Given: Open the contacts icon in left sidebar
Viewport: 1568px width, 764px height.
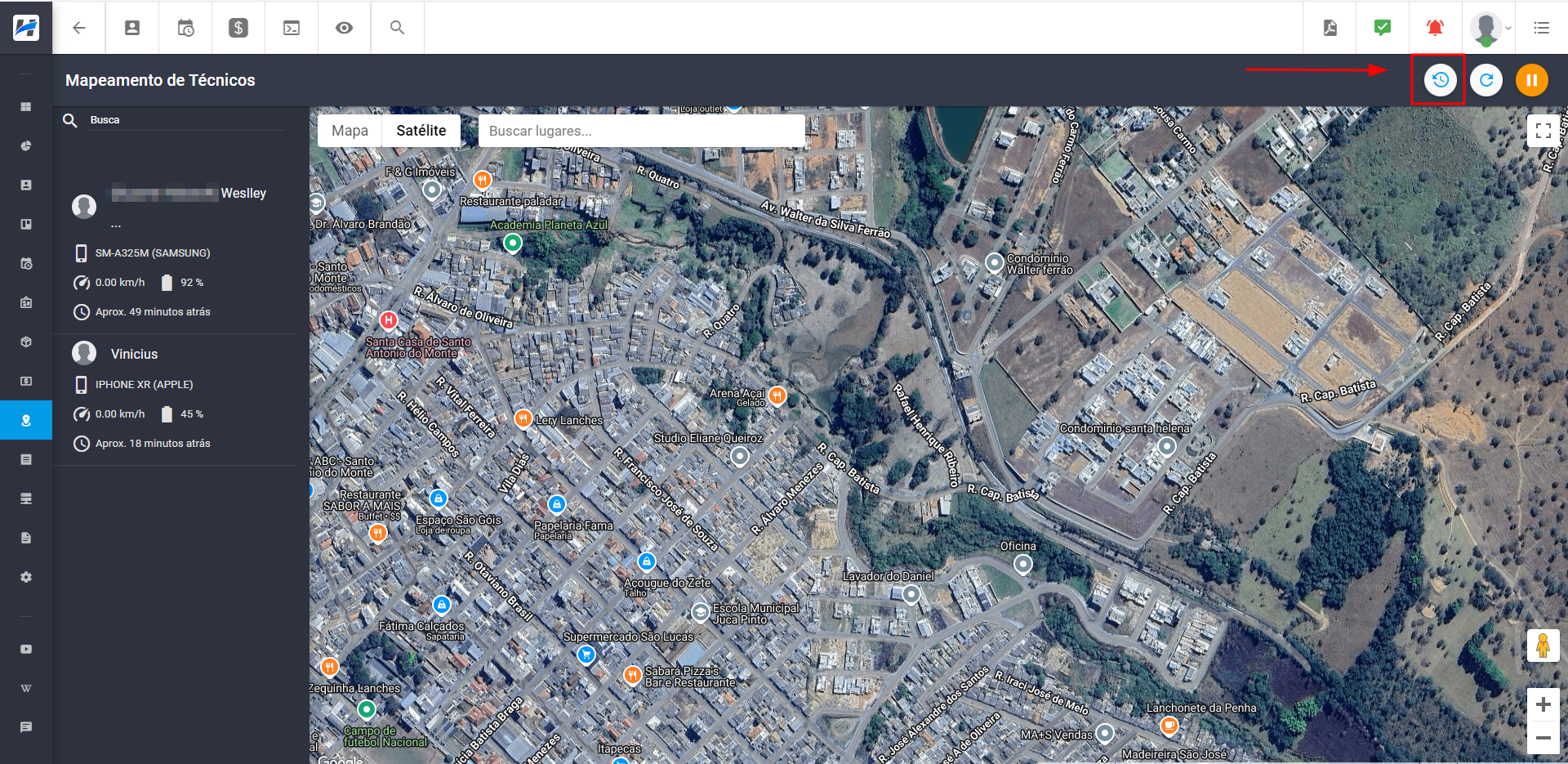Looking at the screenshot, I should pos(26,185).
